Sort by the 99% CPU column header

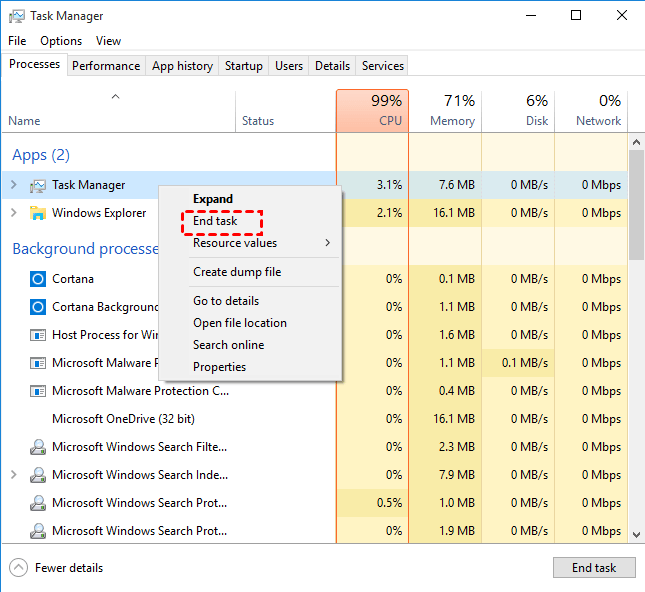pos(372,111)
